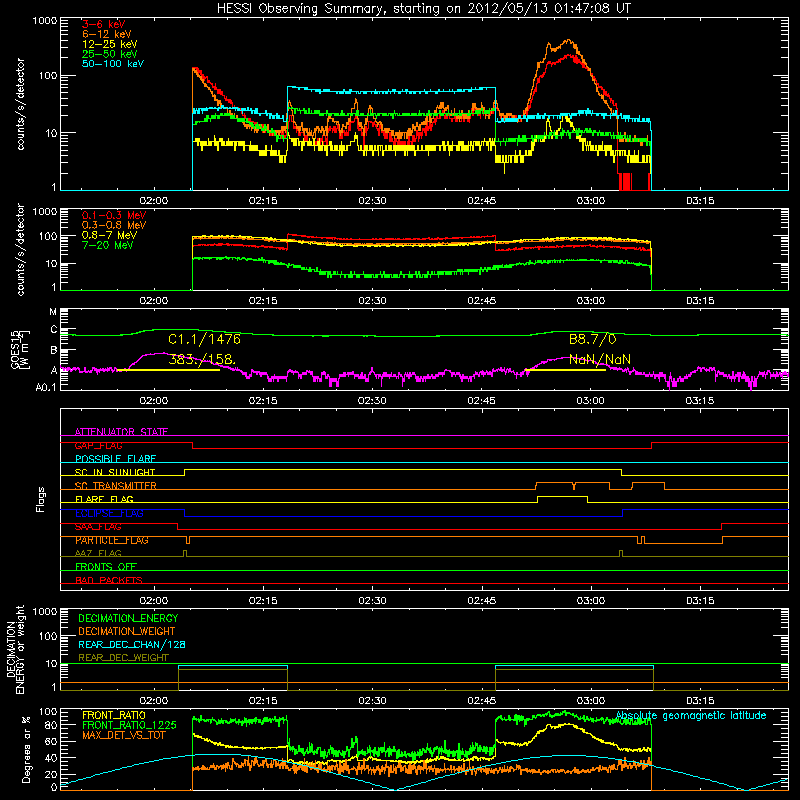800x800 pixels.
Task: Click the REAR_DEC_WEIGHT legend entry
Action: coord(123,658)
